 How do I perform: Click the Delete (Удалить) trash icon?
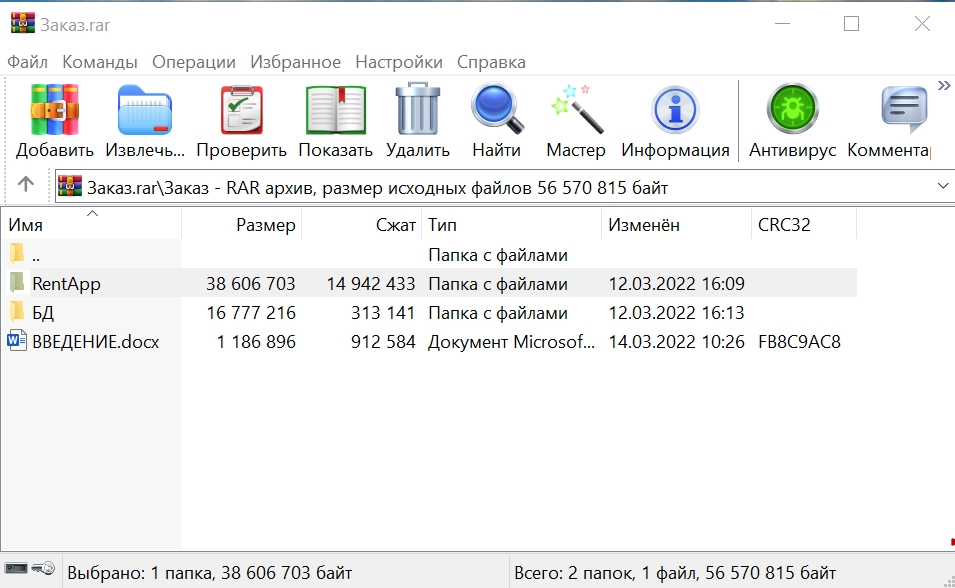[x=417, y=110]
